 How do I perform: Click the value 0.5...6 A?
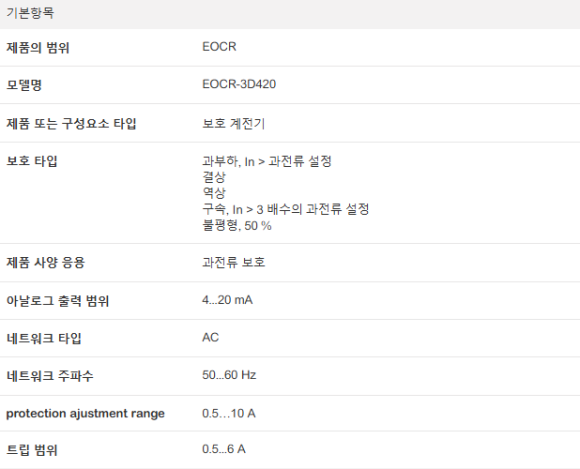point(224,449)
